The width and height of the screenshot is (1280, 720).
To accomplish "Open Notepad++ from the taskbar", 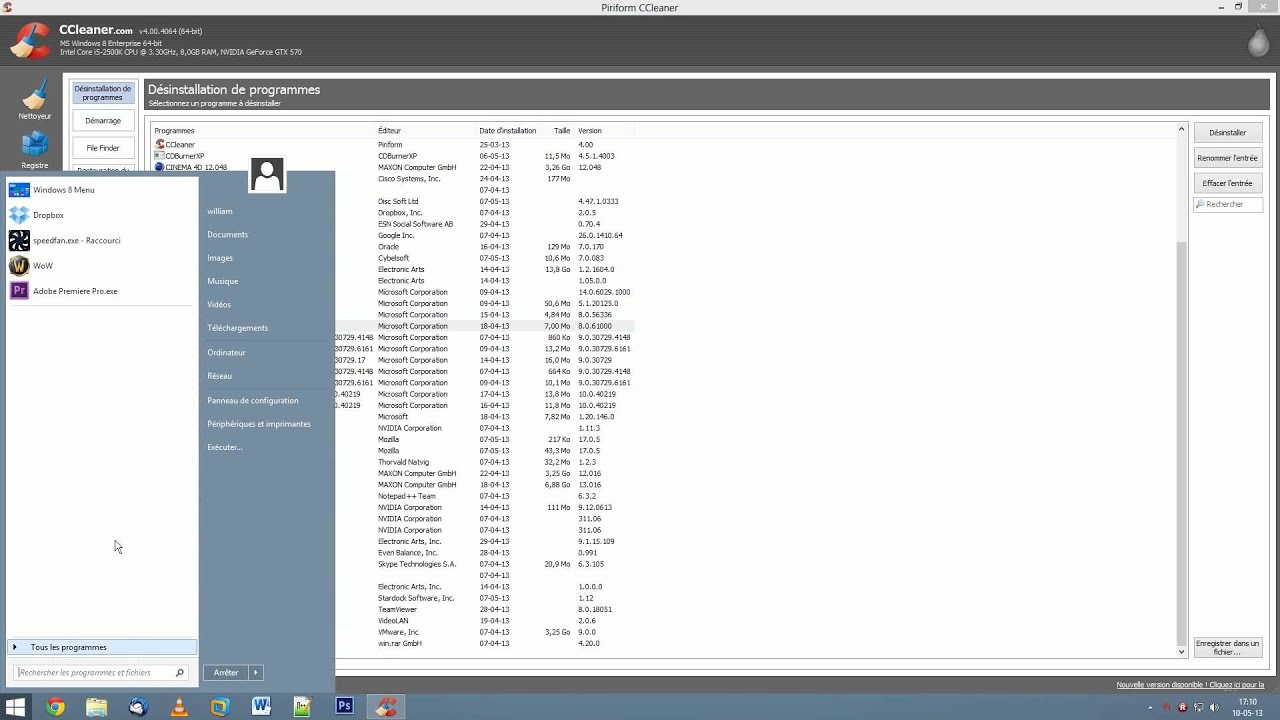I will tap(303, 707).
